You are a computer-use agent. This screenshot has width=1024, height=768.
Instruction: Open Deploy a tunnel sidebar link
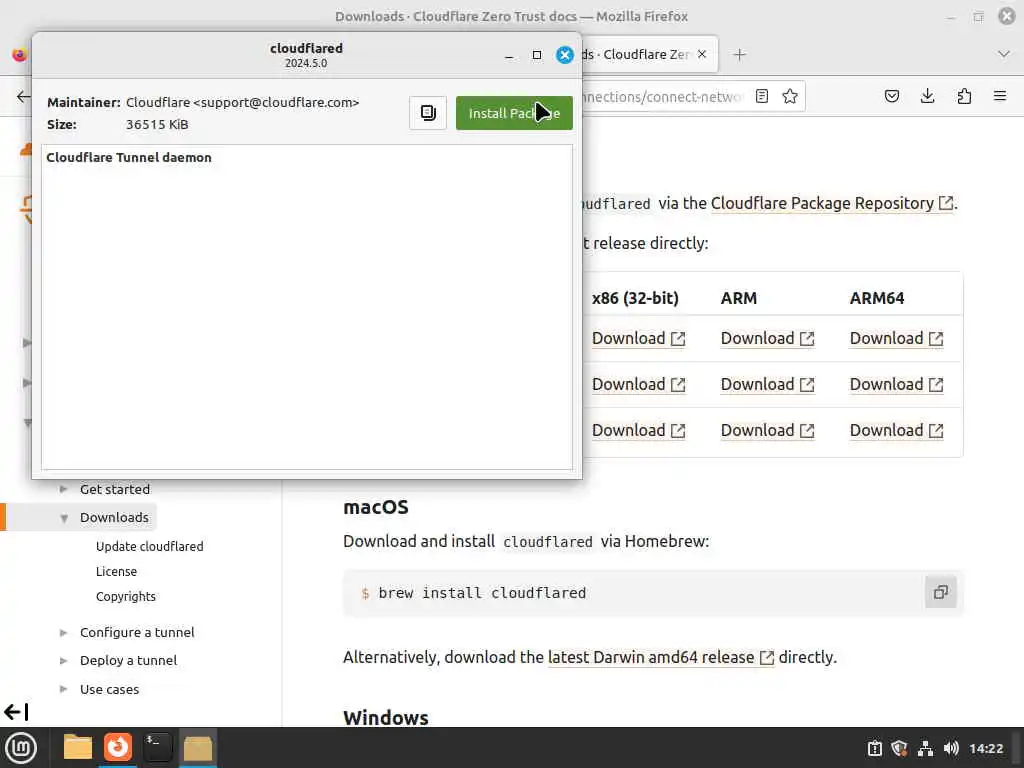pyautogui.click(x=128, y=660)
